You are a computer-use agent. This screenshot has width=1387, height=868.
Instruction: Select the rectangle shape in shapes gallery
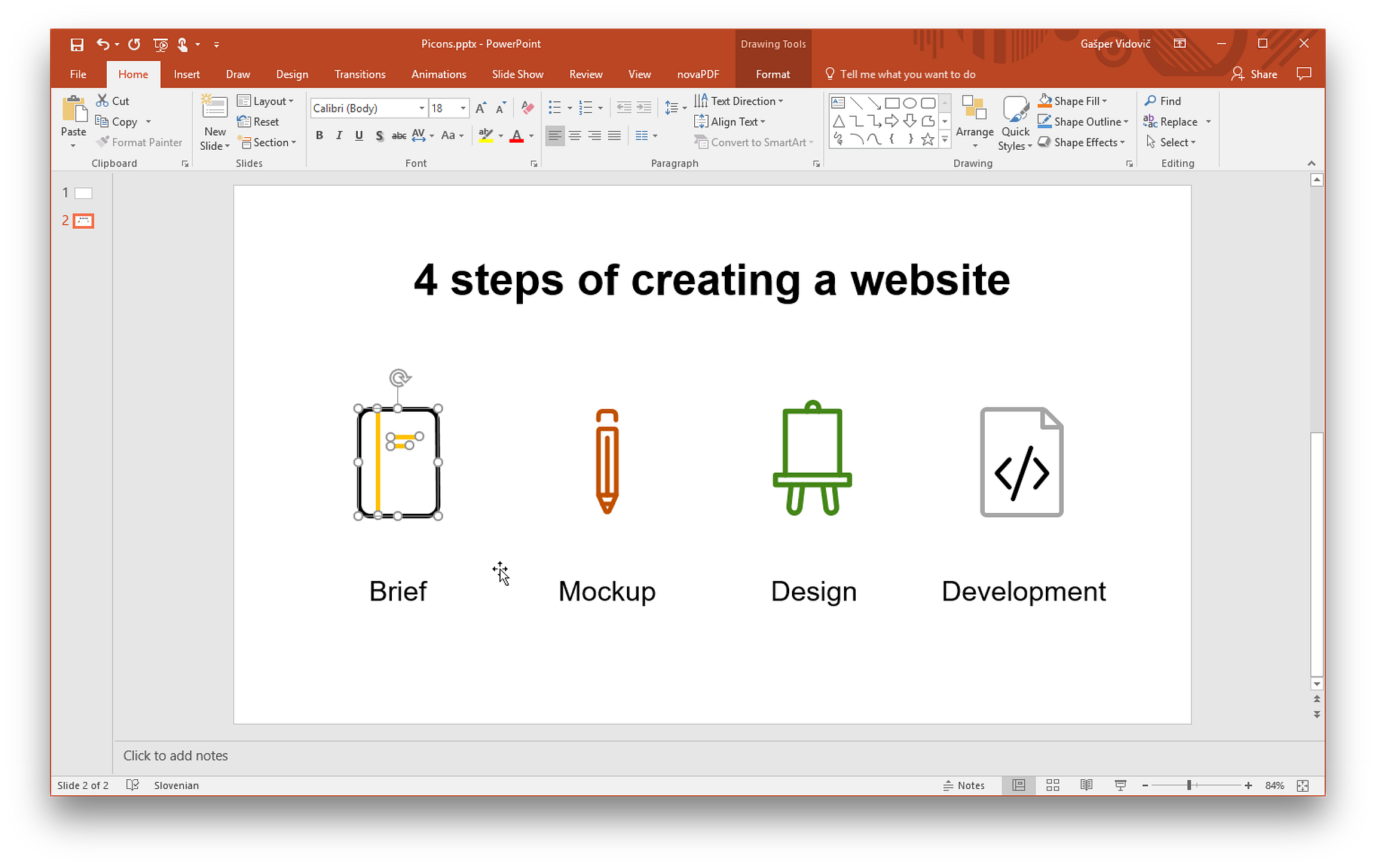coord(892,103)
